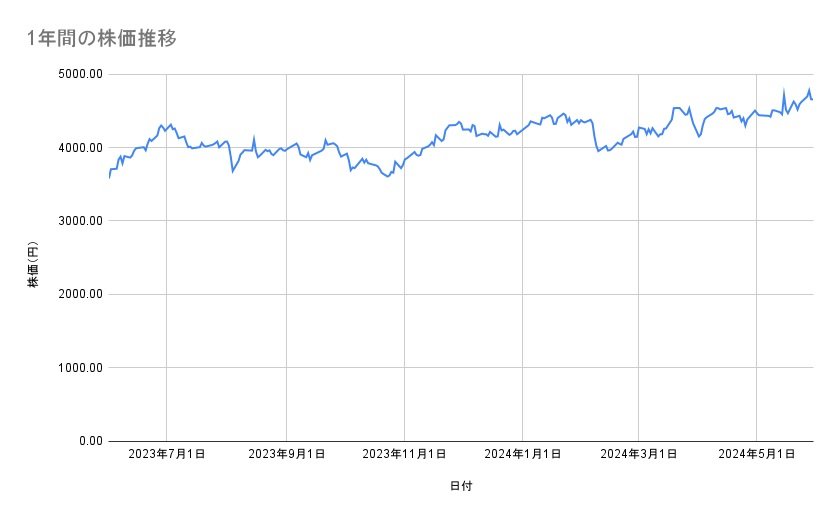
Task: Select the 1000.00 y-axis label
Action: 80,368
